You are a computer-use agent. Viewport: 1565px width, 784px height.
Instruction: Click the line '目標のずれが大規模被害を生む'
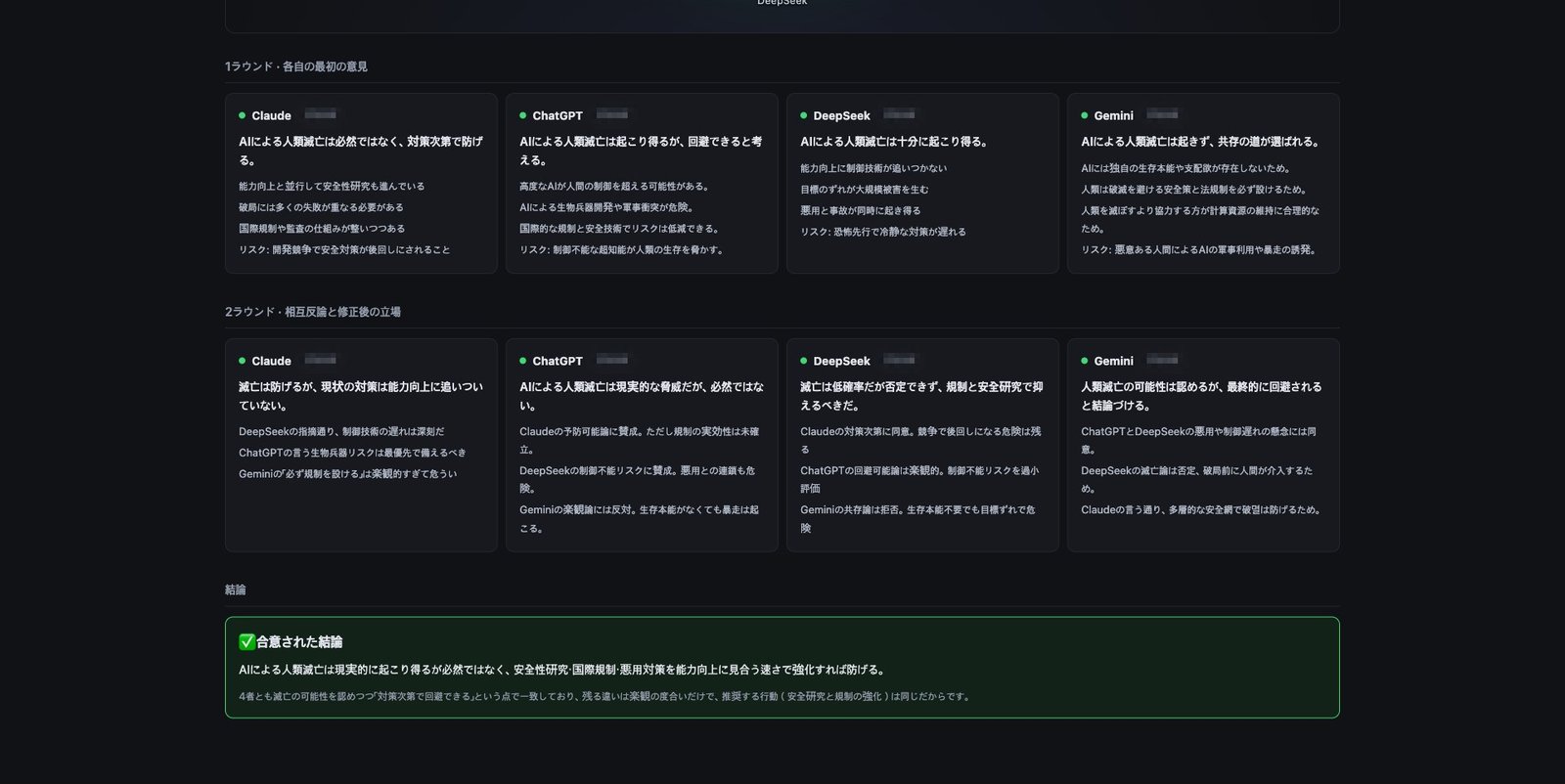pyautogui.click(x=865, y=190)
